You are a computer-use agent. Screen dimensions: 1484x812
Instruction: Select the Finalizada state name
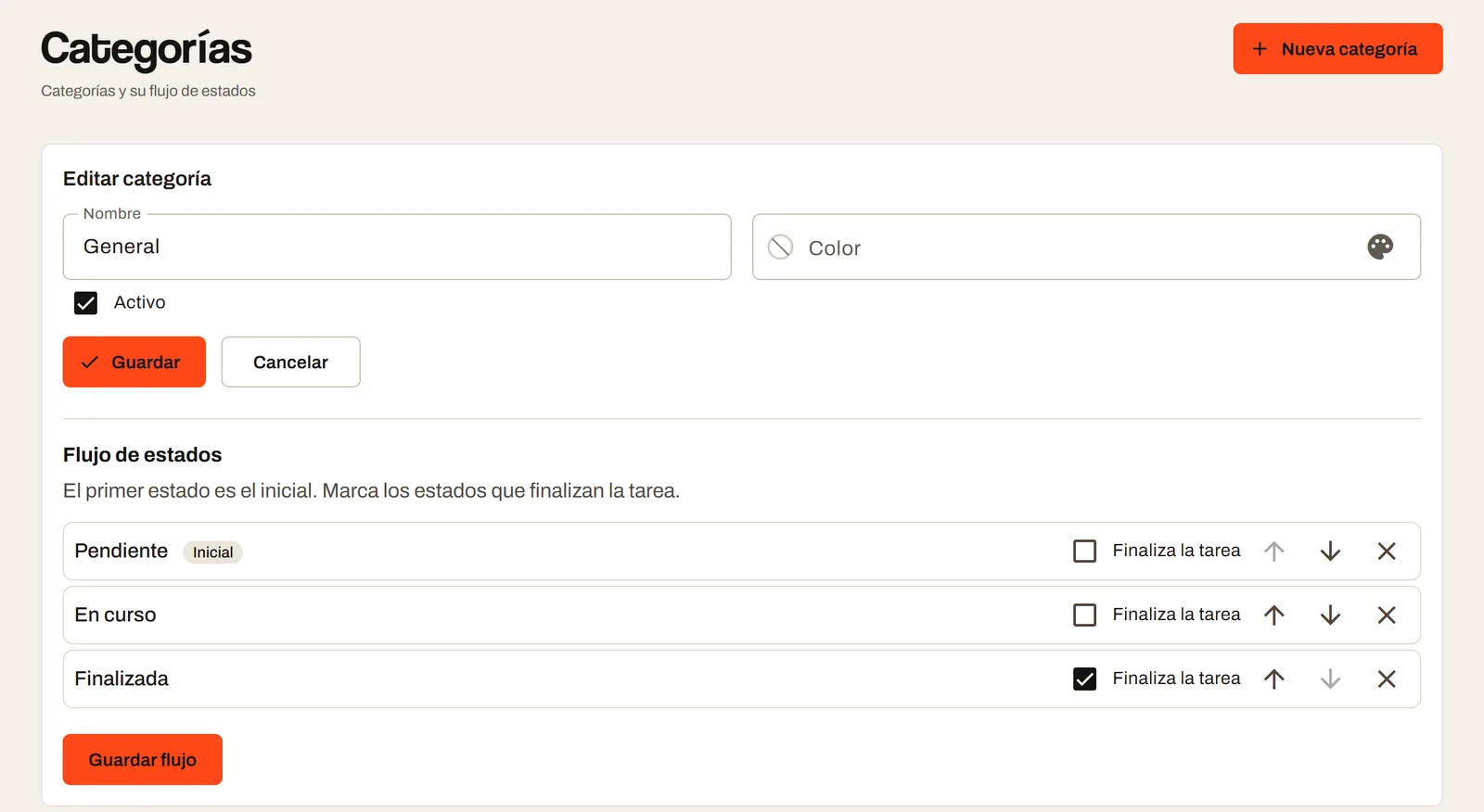click(122, 679)
